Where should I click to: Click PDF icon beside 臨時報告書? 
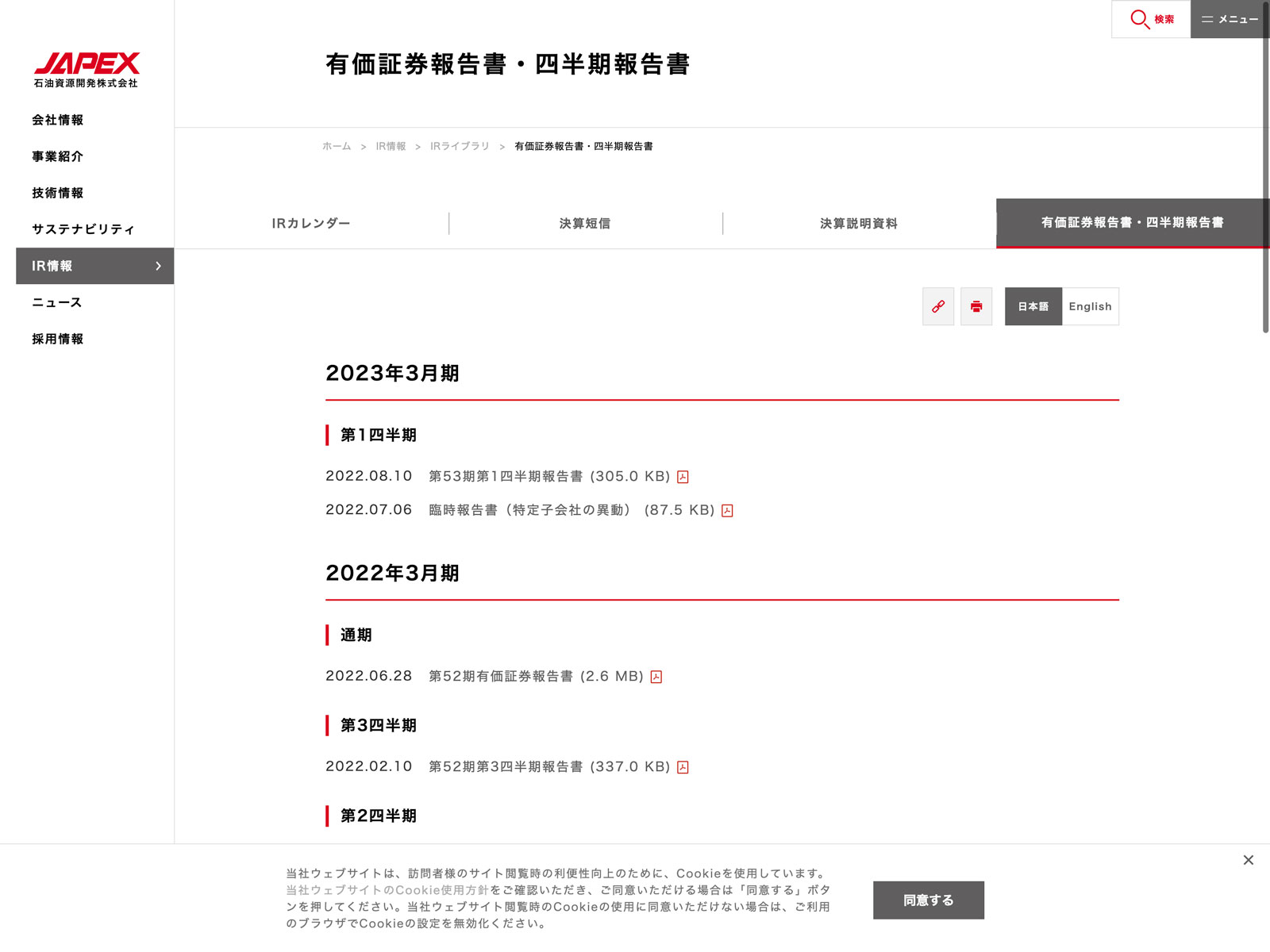[x=727, y=511]
